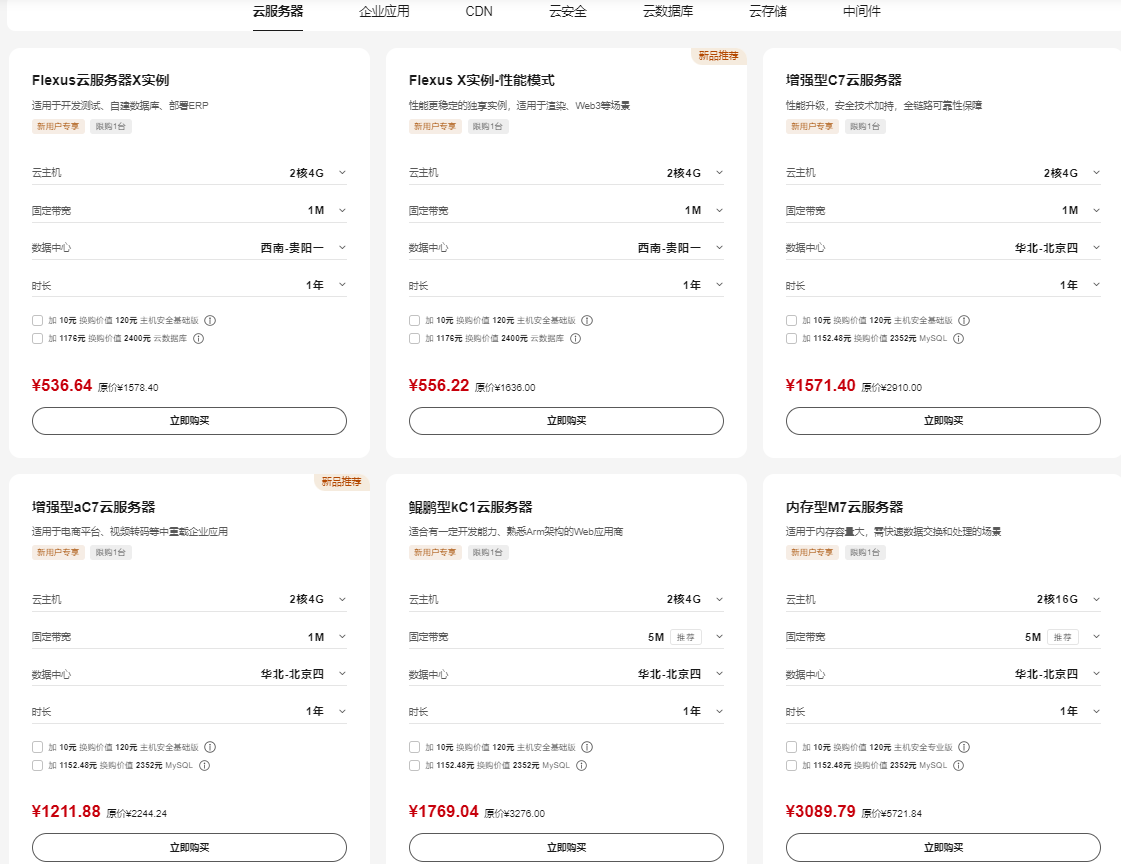Viewport: 1121px width, 864px height.
Task: Show info for 性能模式 主机安全基础版 add-on
Action: pos(587,320)
